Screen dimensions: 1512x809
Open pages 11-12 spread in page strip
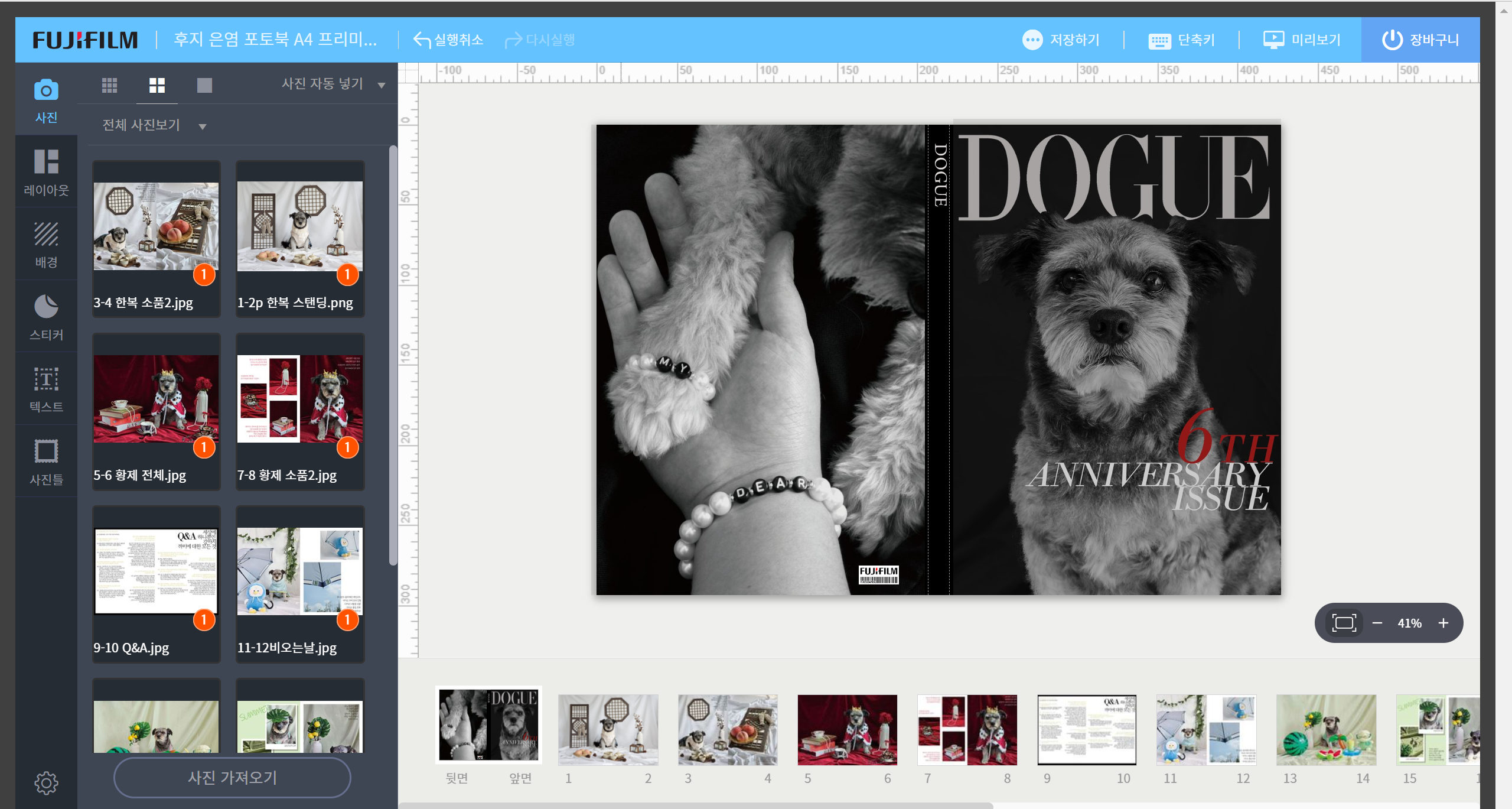point(1207,730)
